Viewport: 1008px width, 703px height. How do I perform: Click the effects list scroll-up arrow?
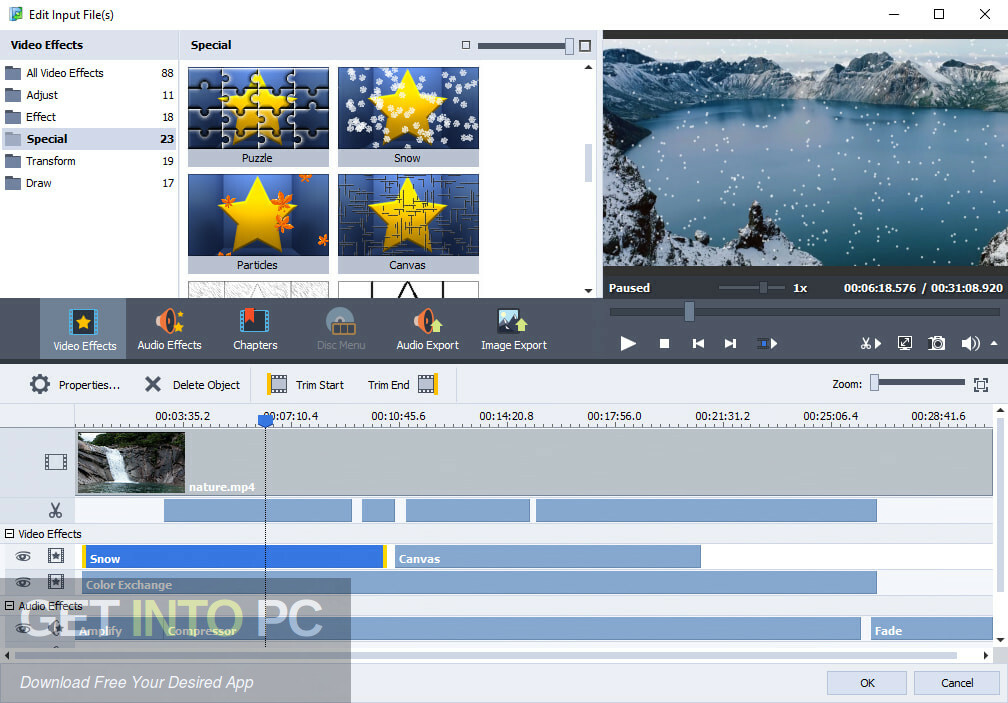coord(588,67)
